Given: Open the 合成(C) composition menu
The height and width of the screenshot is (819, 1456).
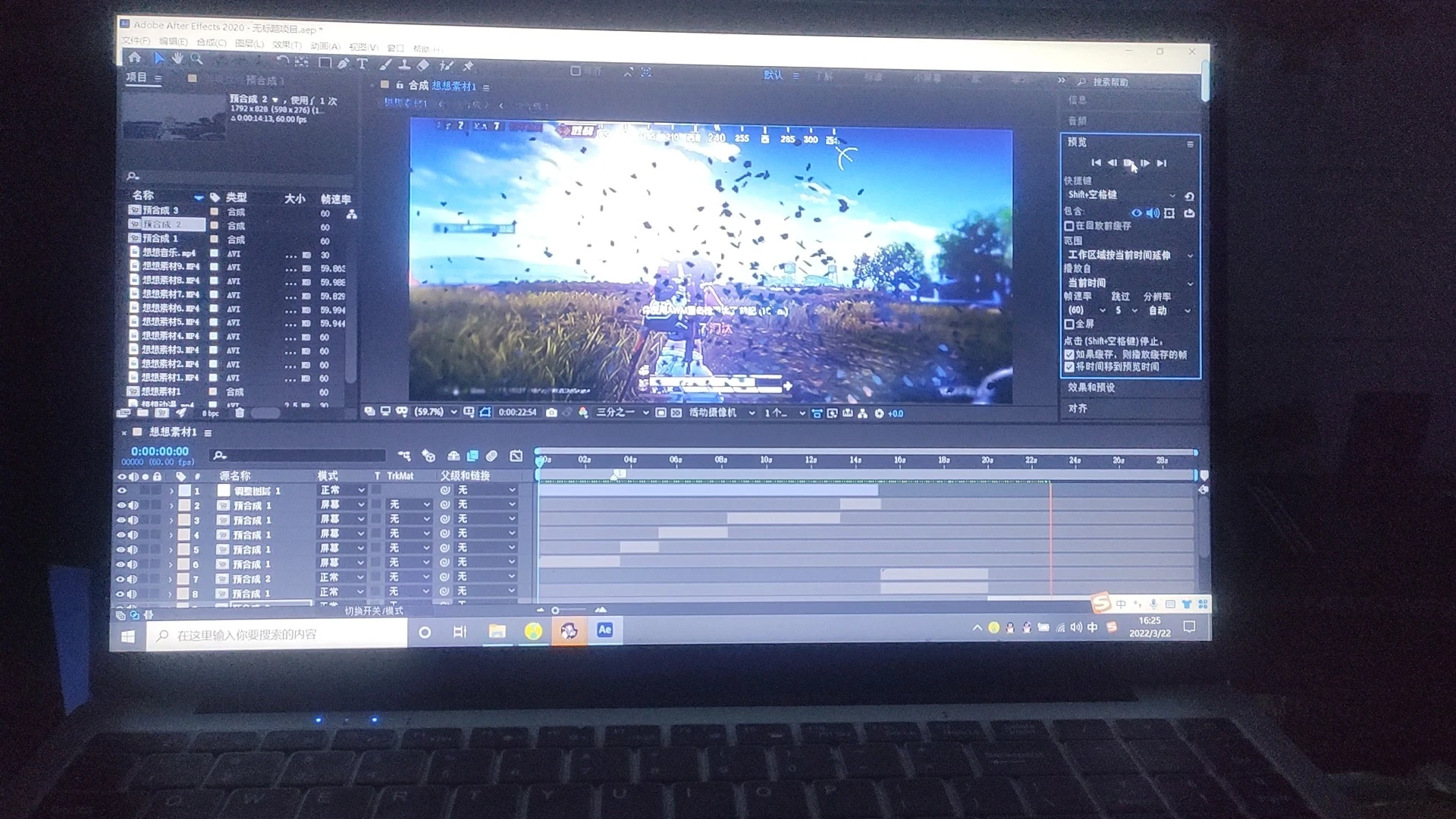Looking at the screenshot, I should point(211,42).
